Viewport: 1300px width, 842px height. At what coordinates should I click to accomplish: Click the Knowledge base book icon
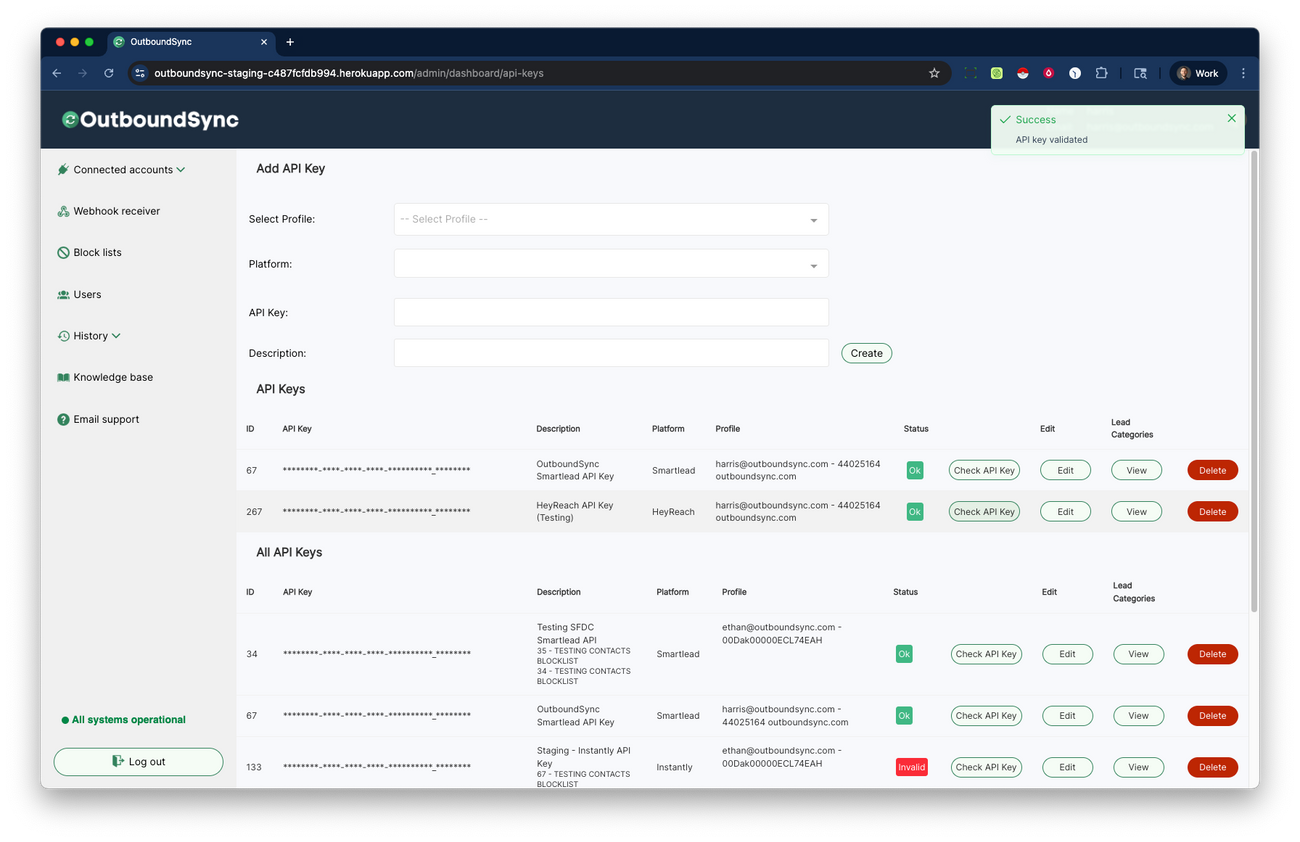pyautogui.click(x=62, y=377)
